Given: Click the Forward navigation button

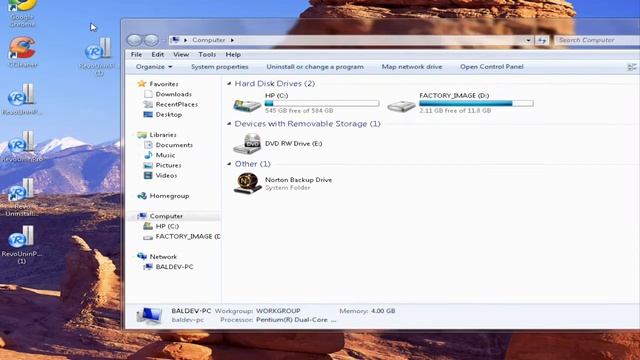Looking at the screenshot, I should [151, 40].
